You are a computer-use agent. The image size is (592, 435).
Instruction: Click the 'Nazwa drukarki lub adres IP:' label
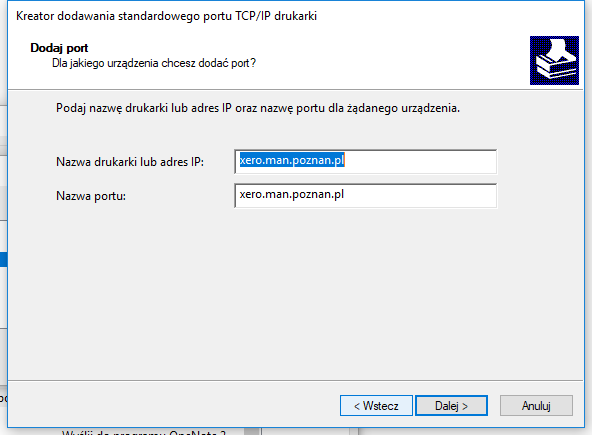[130, 162]
